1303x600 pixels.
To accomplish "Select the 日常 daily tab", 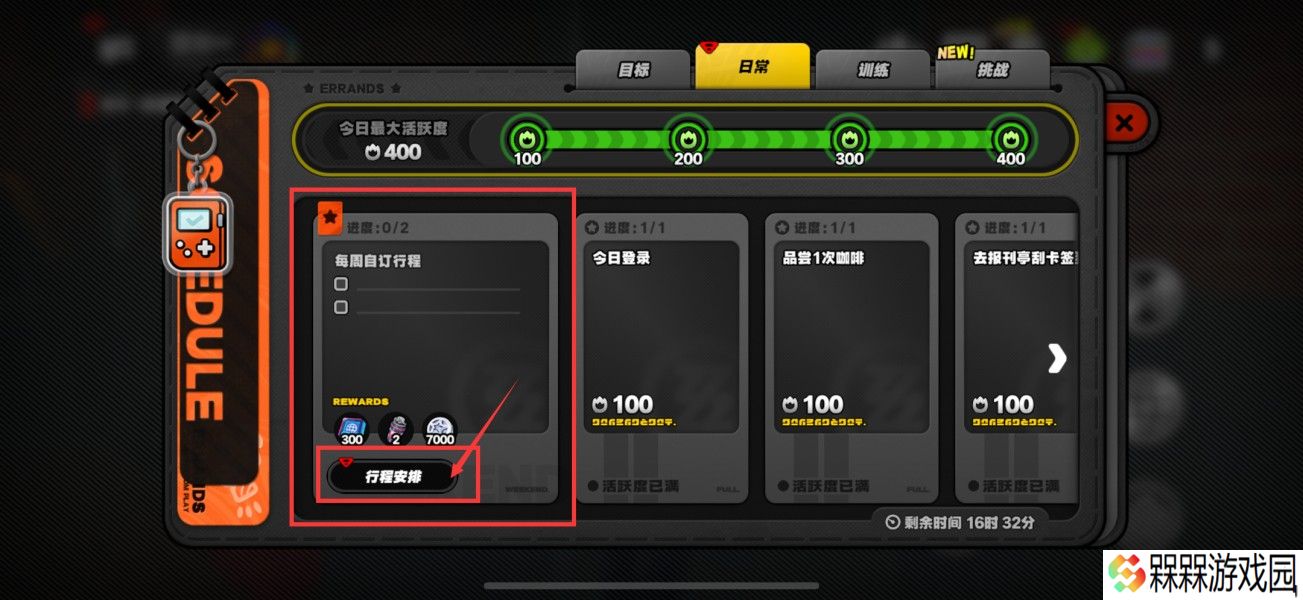I will click(753, 66).
